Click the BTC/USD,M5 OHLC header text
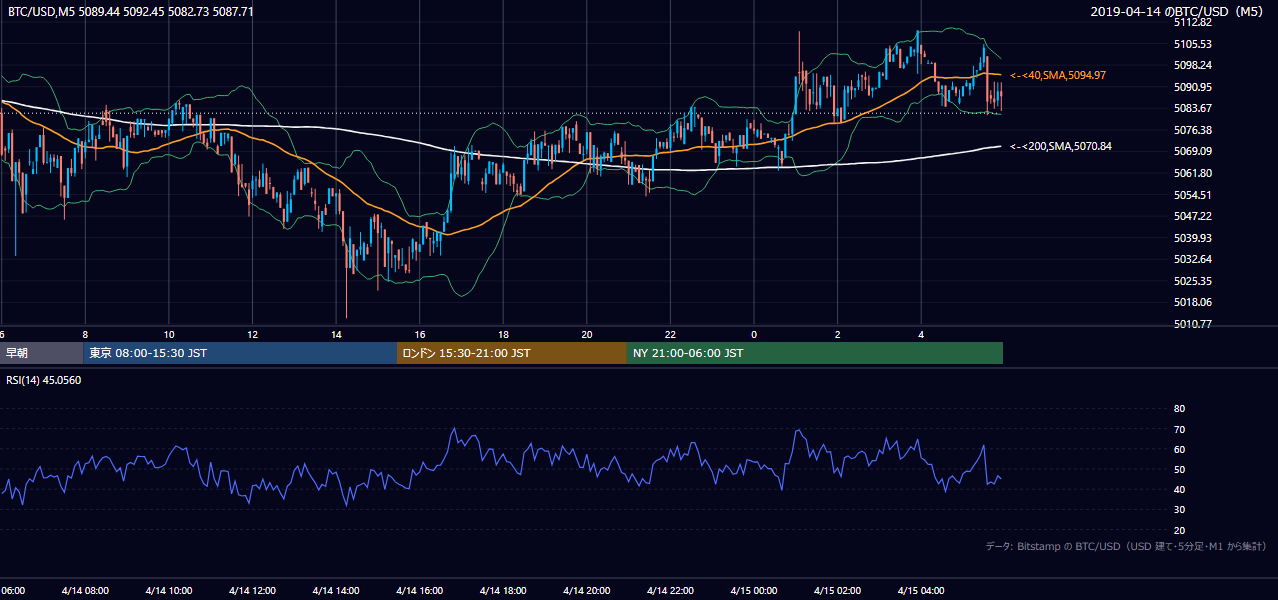The height and width of the screenshot is (600, 1278). point(130,12)
